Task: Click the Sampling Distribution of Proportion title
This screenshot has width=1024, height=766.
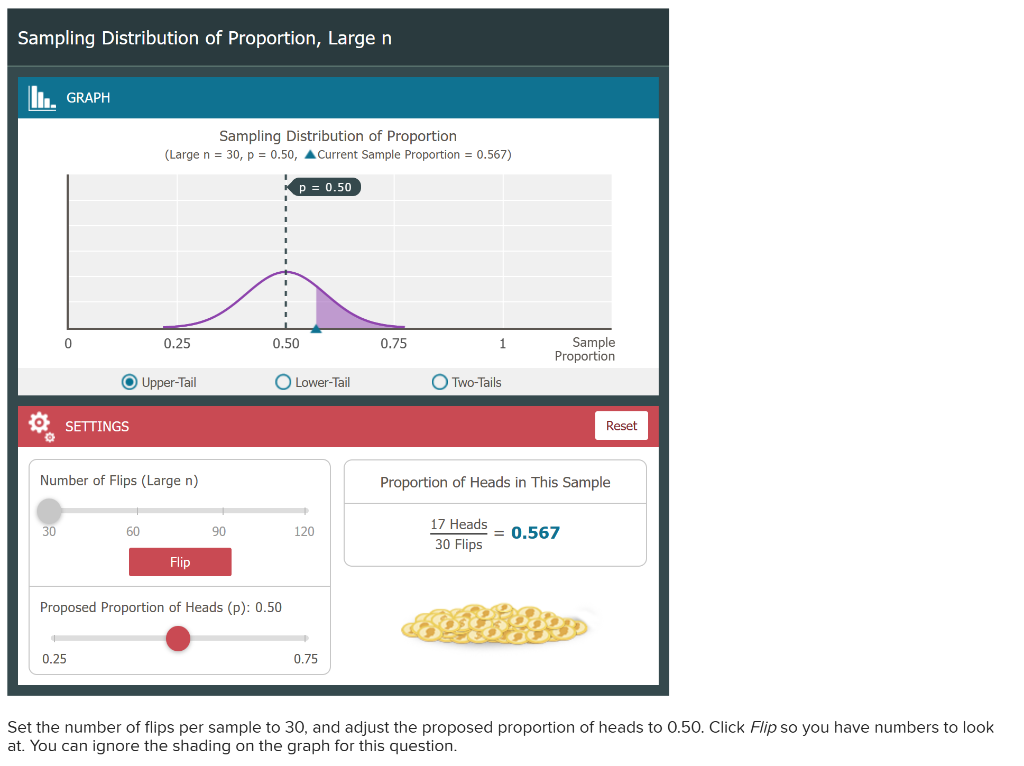Action: pyautogui.click(x=338, y=136)
